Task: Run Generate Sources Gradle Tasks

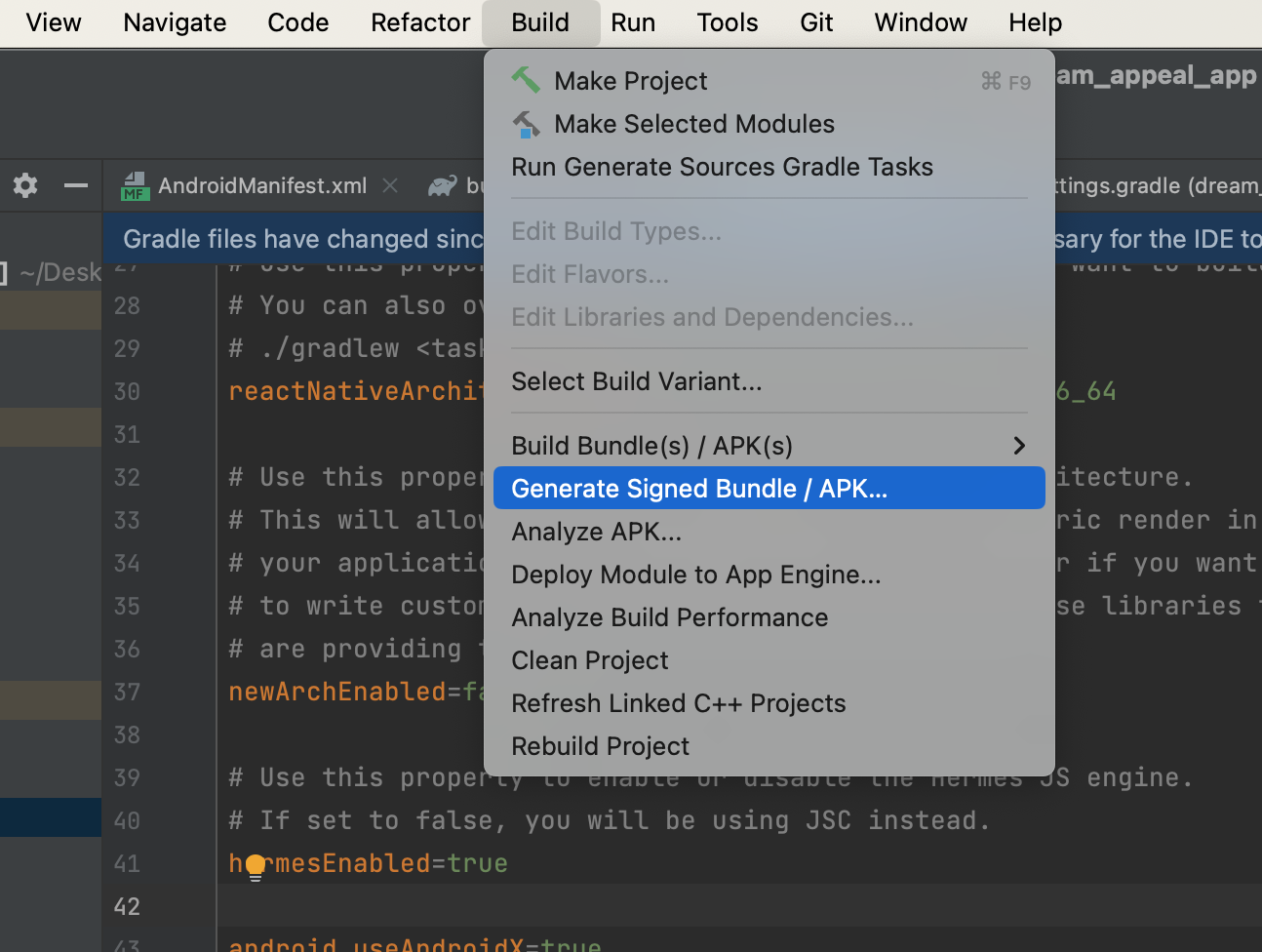Action: (x=722, y=167)
